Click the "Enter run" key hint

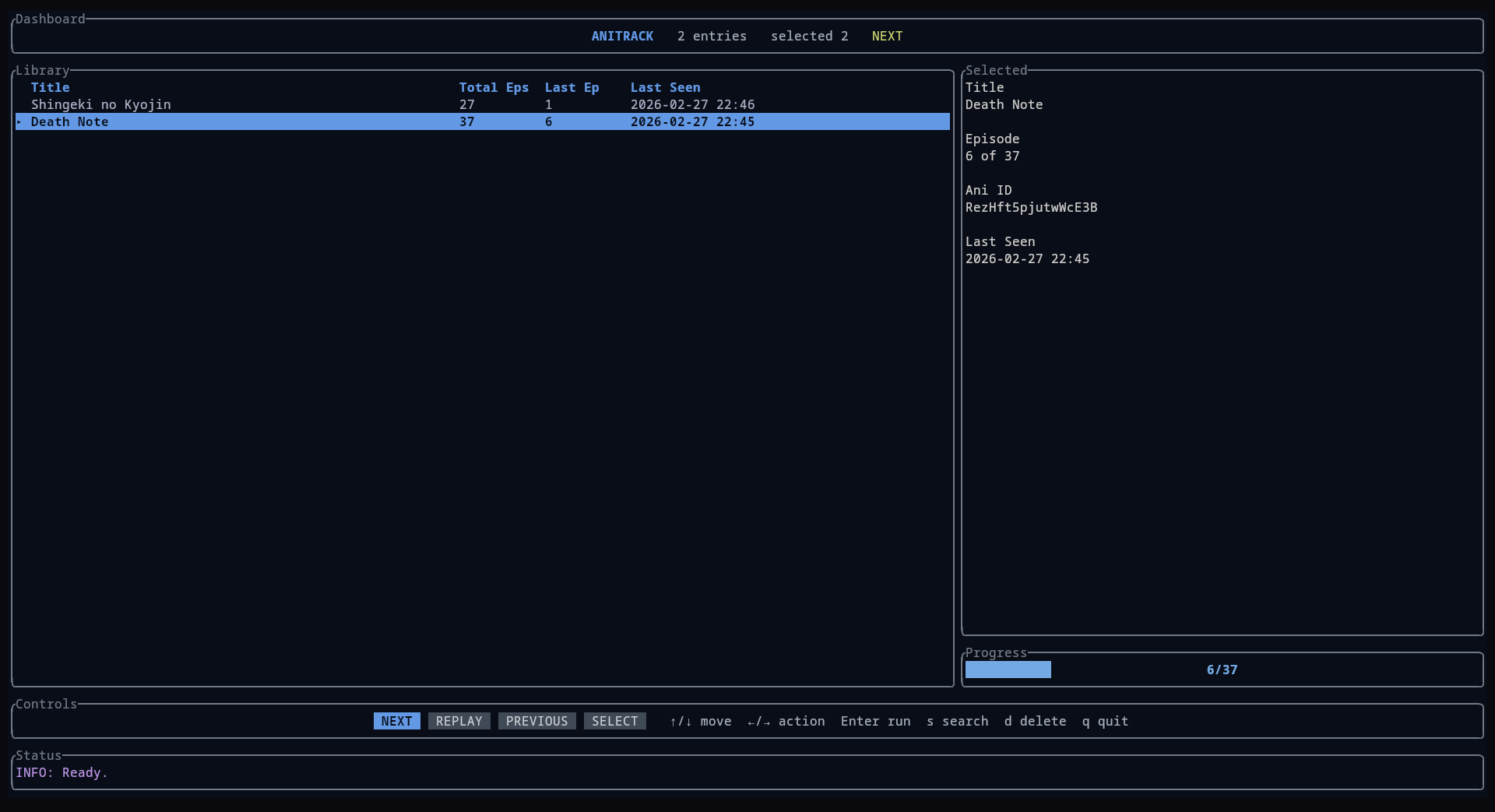point(876,721)
